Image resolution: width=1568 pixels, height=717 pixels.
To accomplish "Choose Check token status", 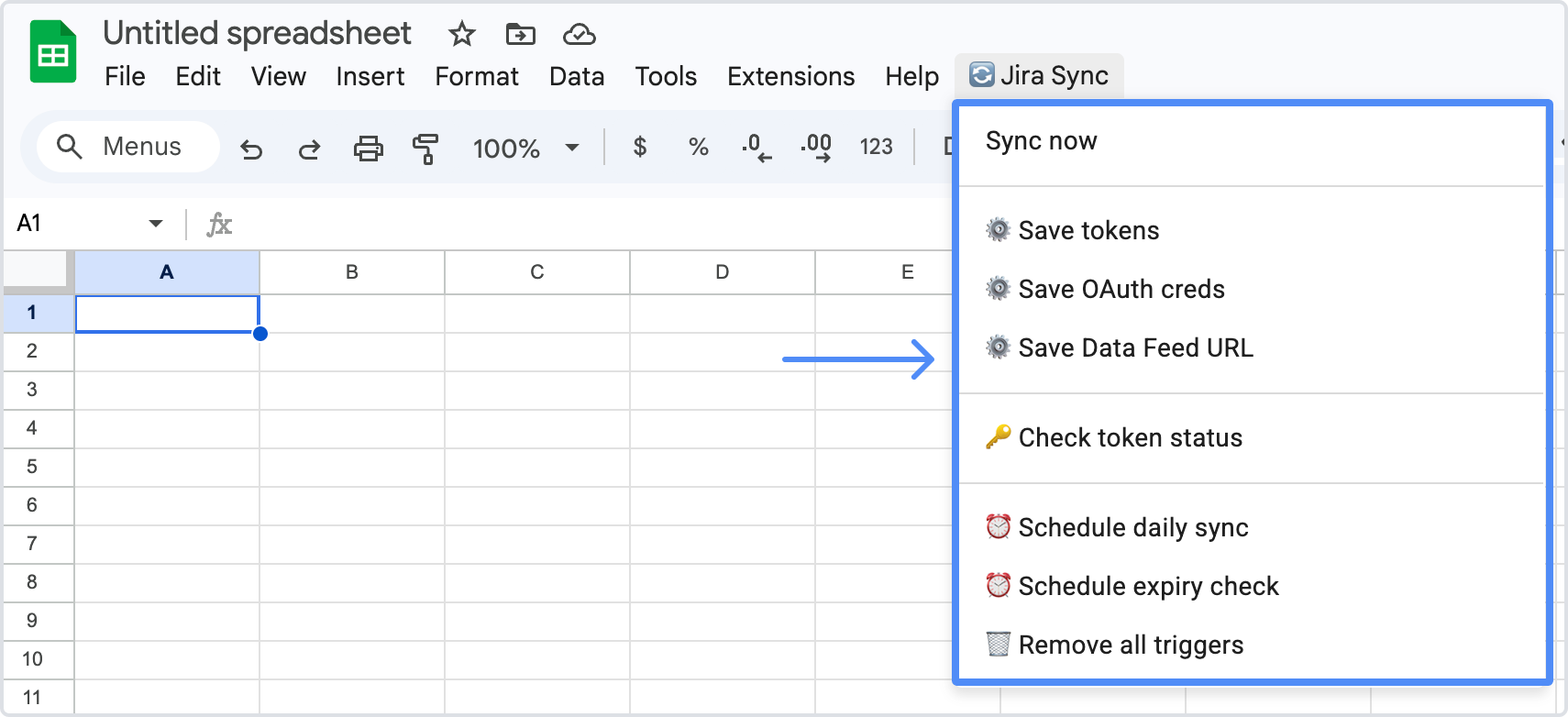I will tap(1252, 437).
